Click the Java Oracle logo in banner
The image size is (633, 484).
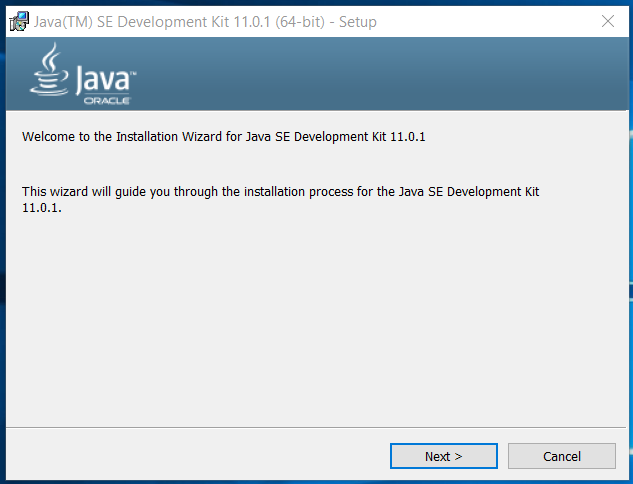83,74
